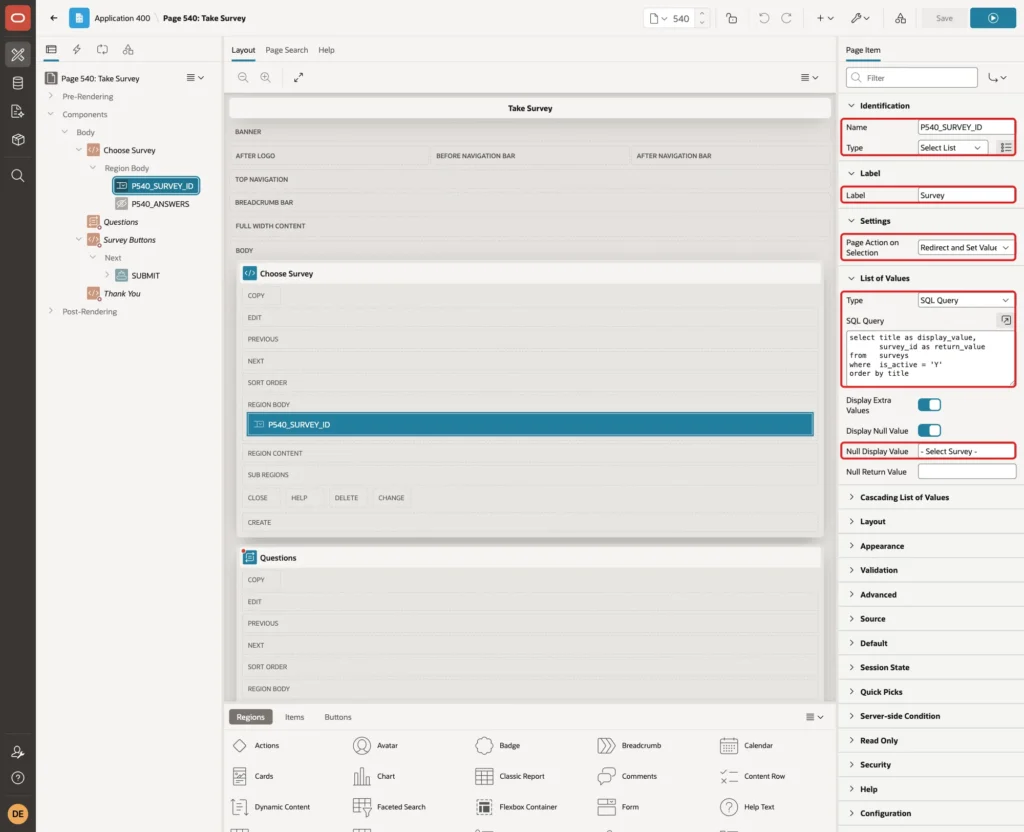Open the DE user avatar menu
1024x832 pixels.
pos(18,814)
